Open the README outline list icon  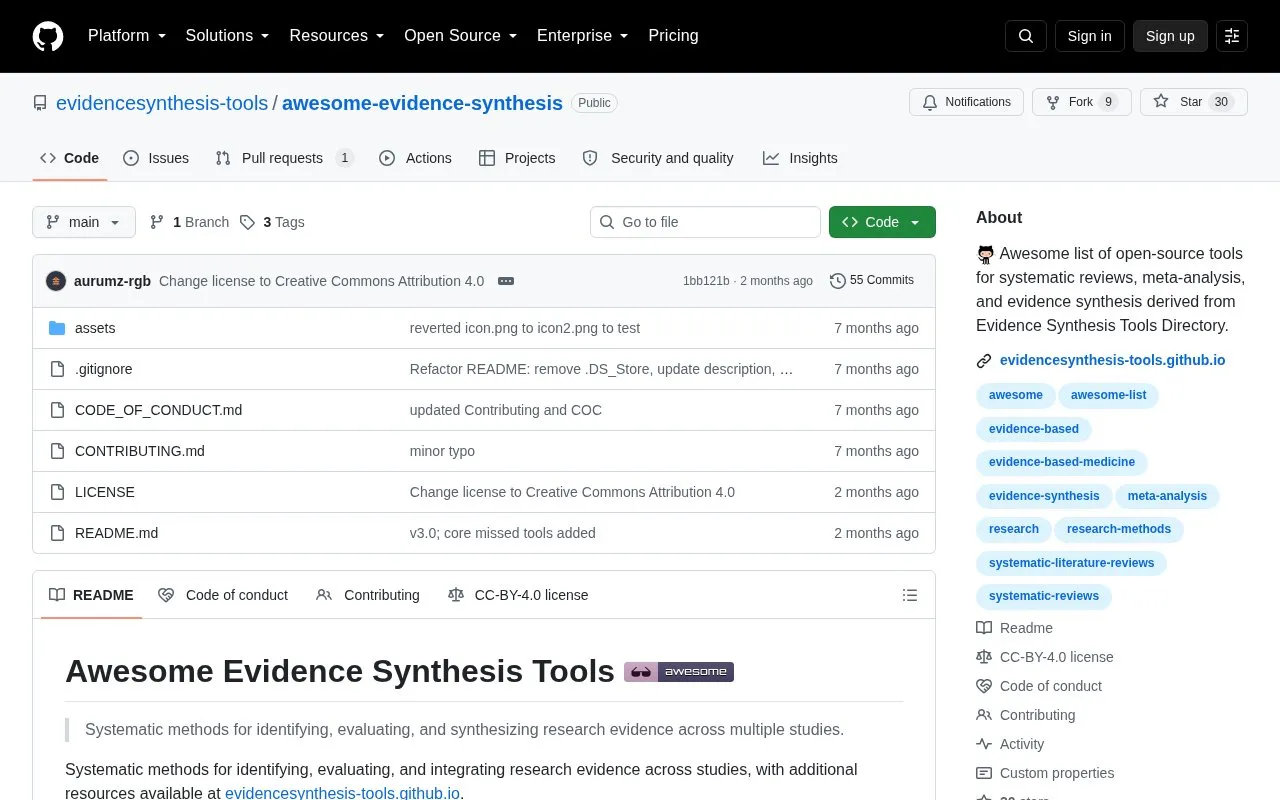(910, 595)
